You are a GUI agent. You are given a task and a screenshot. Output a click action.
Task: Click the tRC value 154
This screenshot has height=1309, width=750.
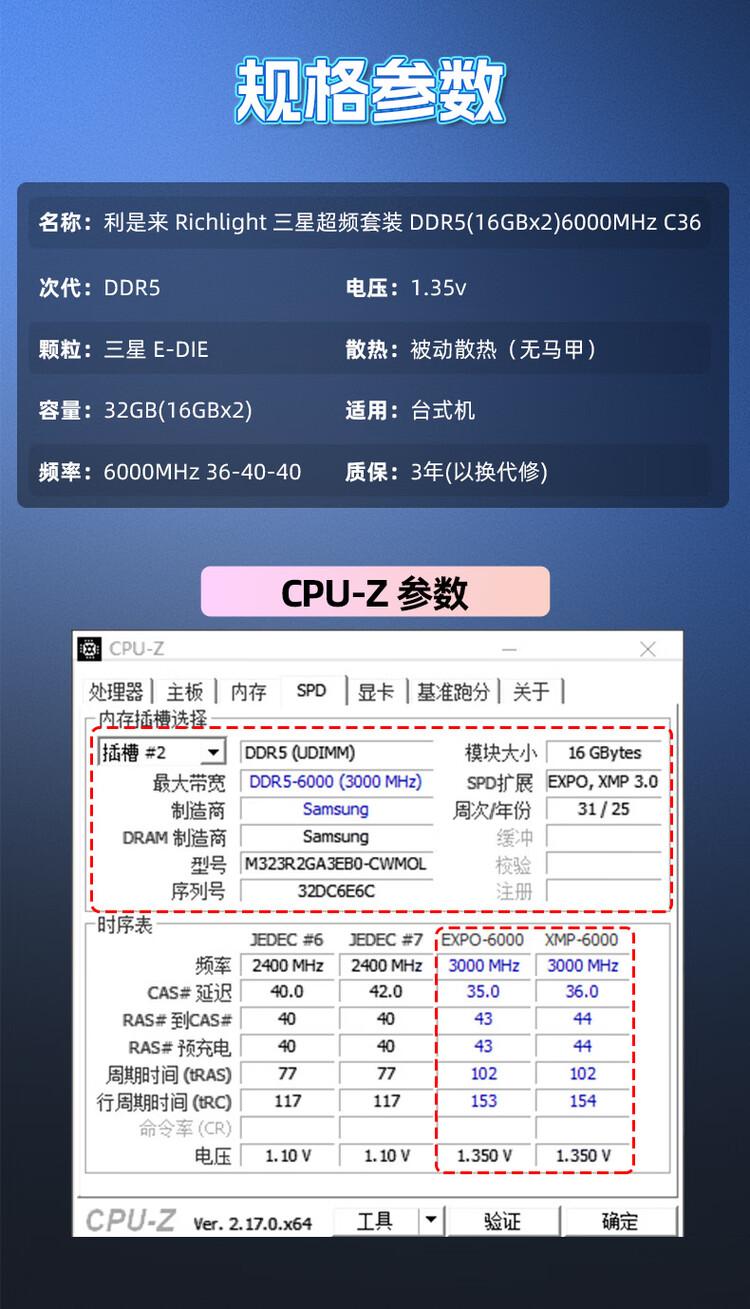(x=583, y=1101)
